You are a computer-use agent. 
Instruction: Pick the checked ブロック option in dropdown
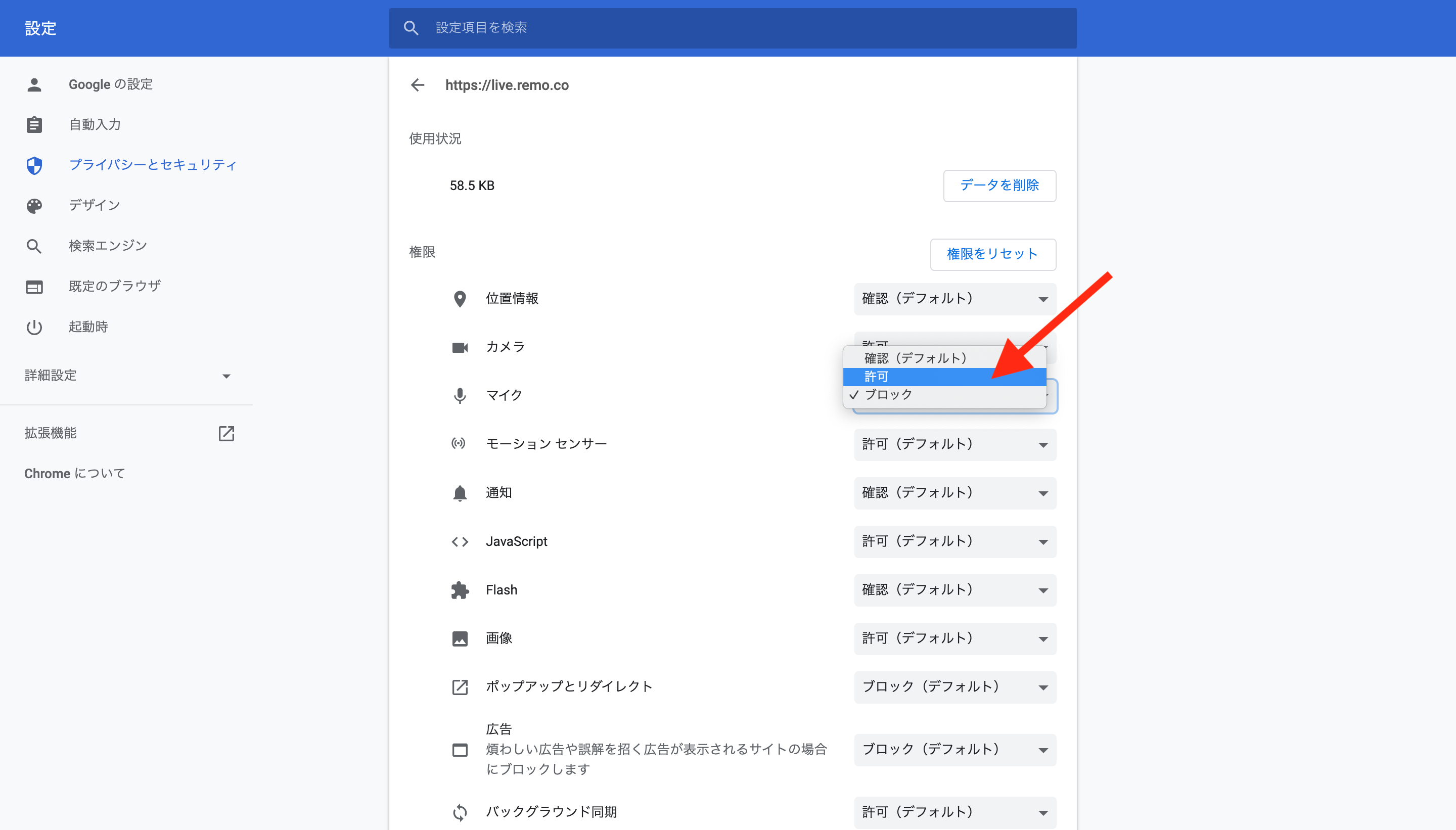(889, 395)
